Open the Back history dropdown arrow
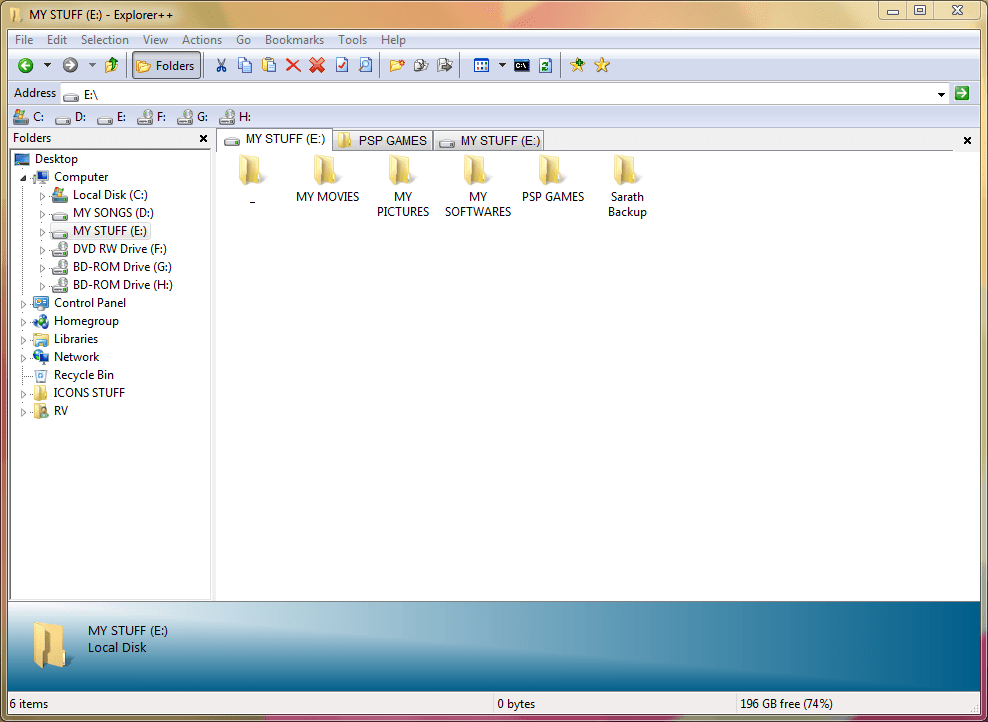Viewport: 988px width, 722px height. point(47,65)
